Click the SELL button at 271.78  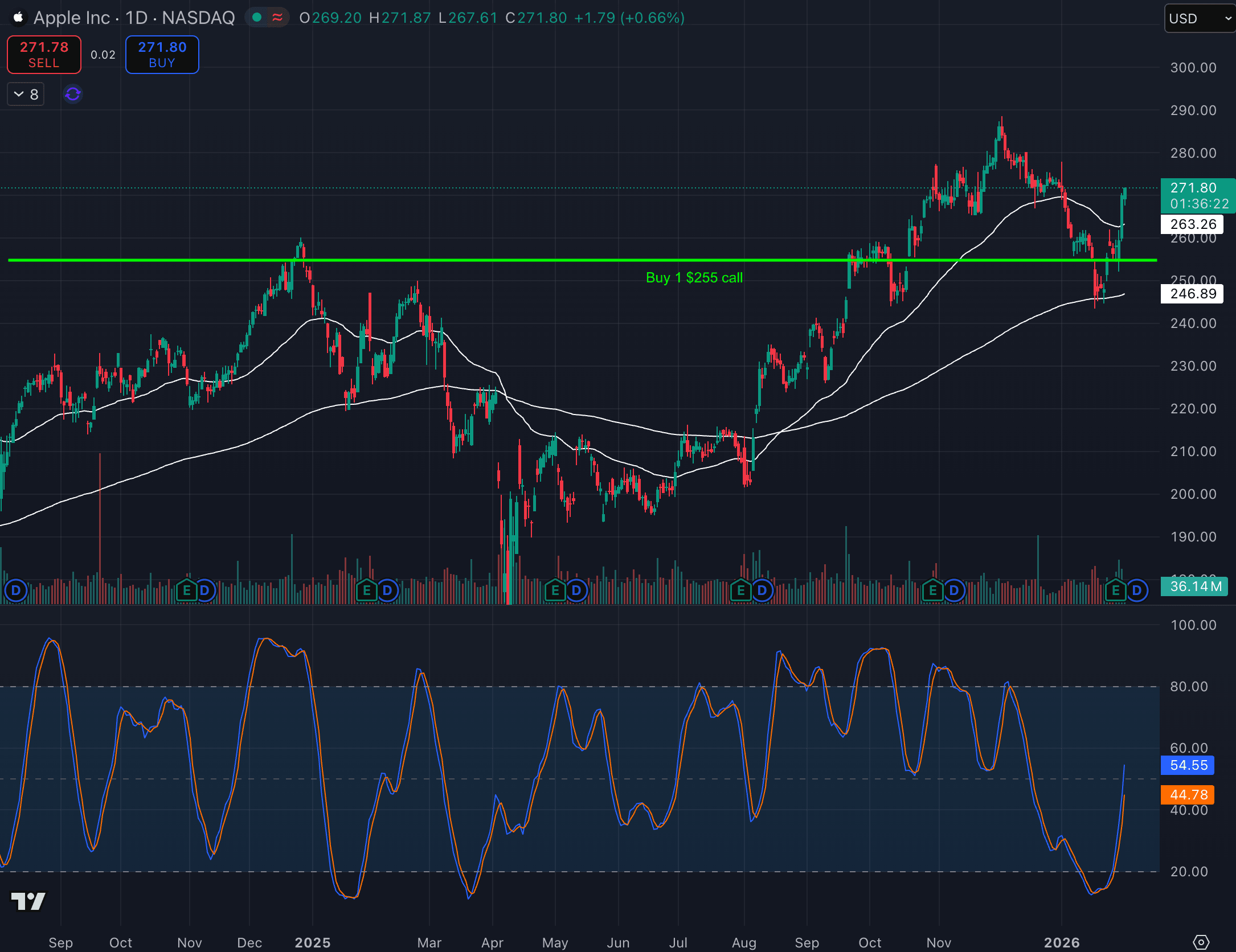click(44, 54)
